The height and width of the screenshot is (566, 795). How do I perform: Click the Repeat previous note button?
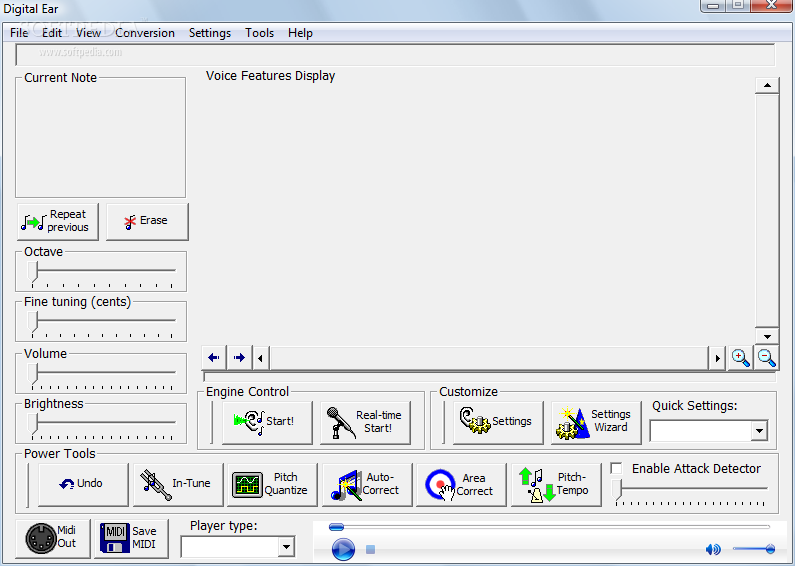(x=58, y=222)
